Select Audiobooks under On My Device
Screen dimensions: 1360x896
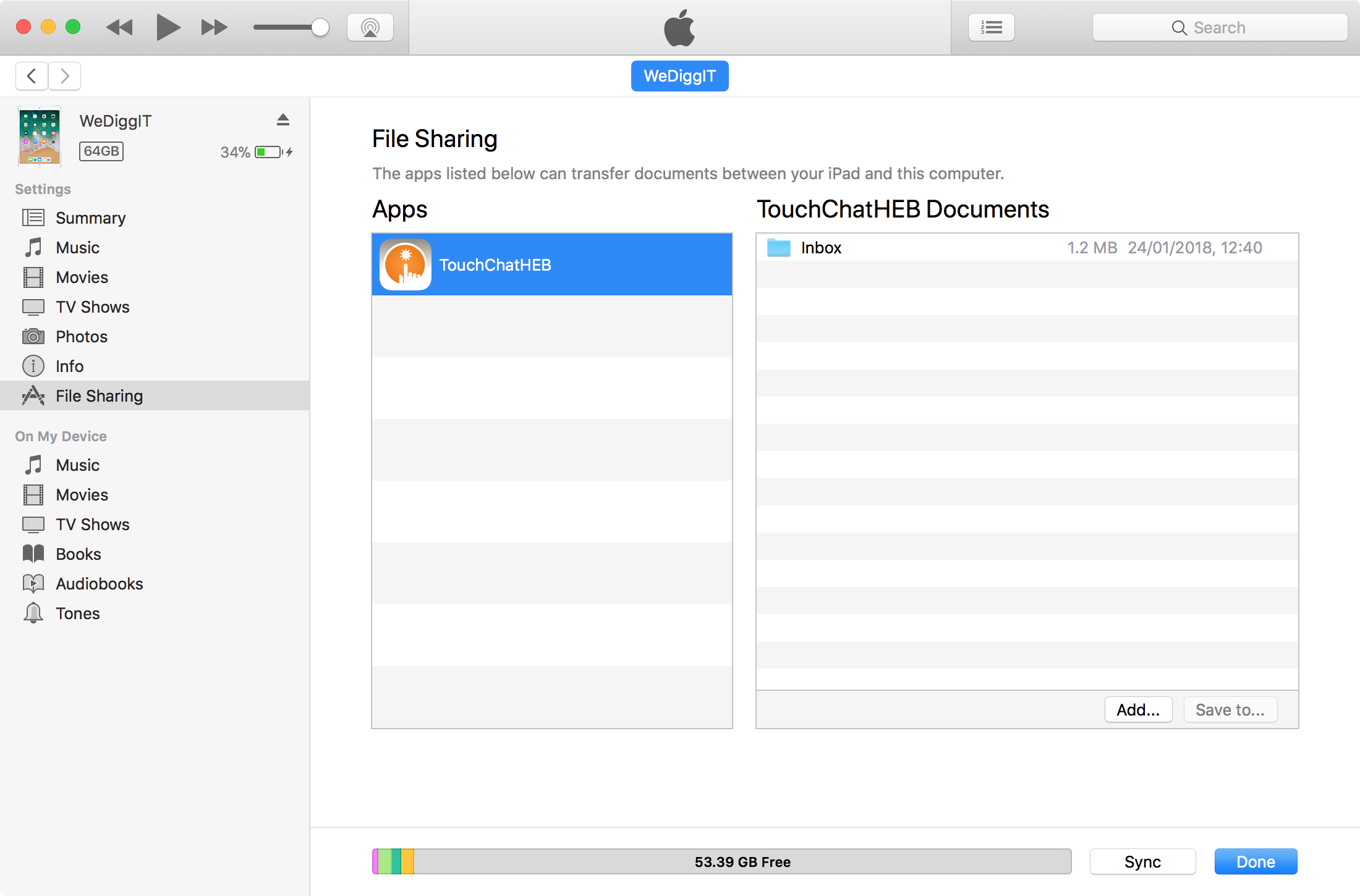pos(99,584)
